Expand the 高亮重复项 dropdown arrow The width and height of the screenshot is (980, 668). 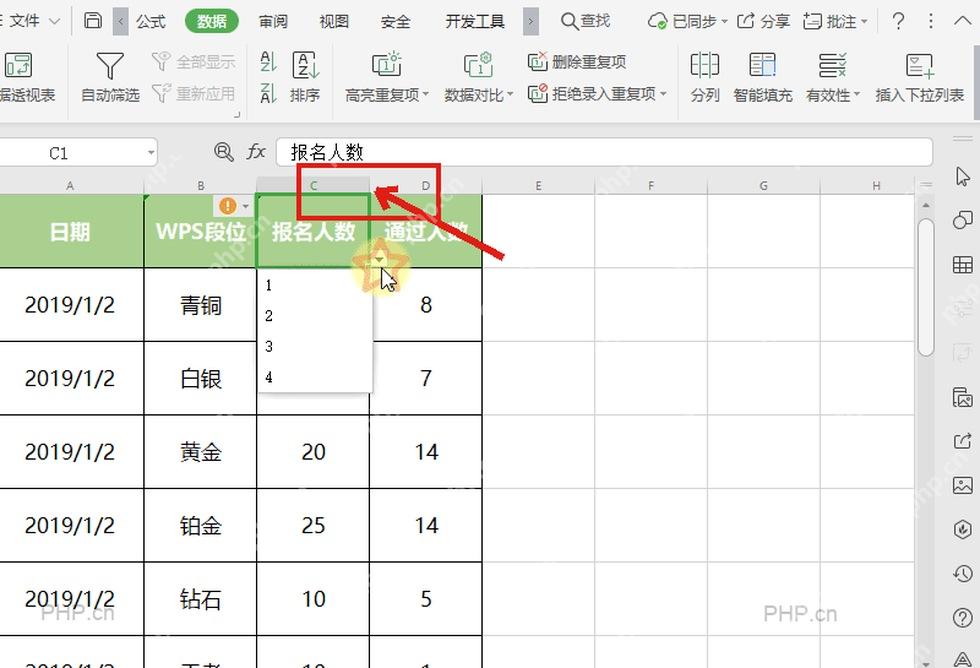tap(426, 95)
